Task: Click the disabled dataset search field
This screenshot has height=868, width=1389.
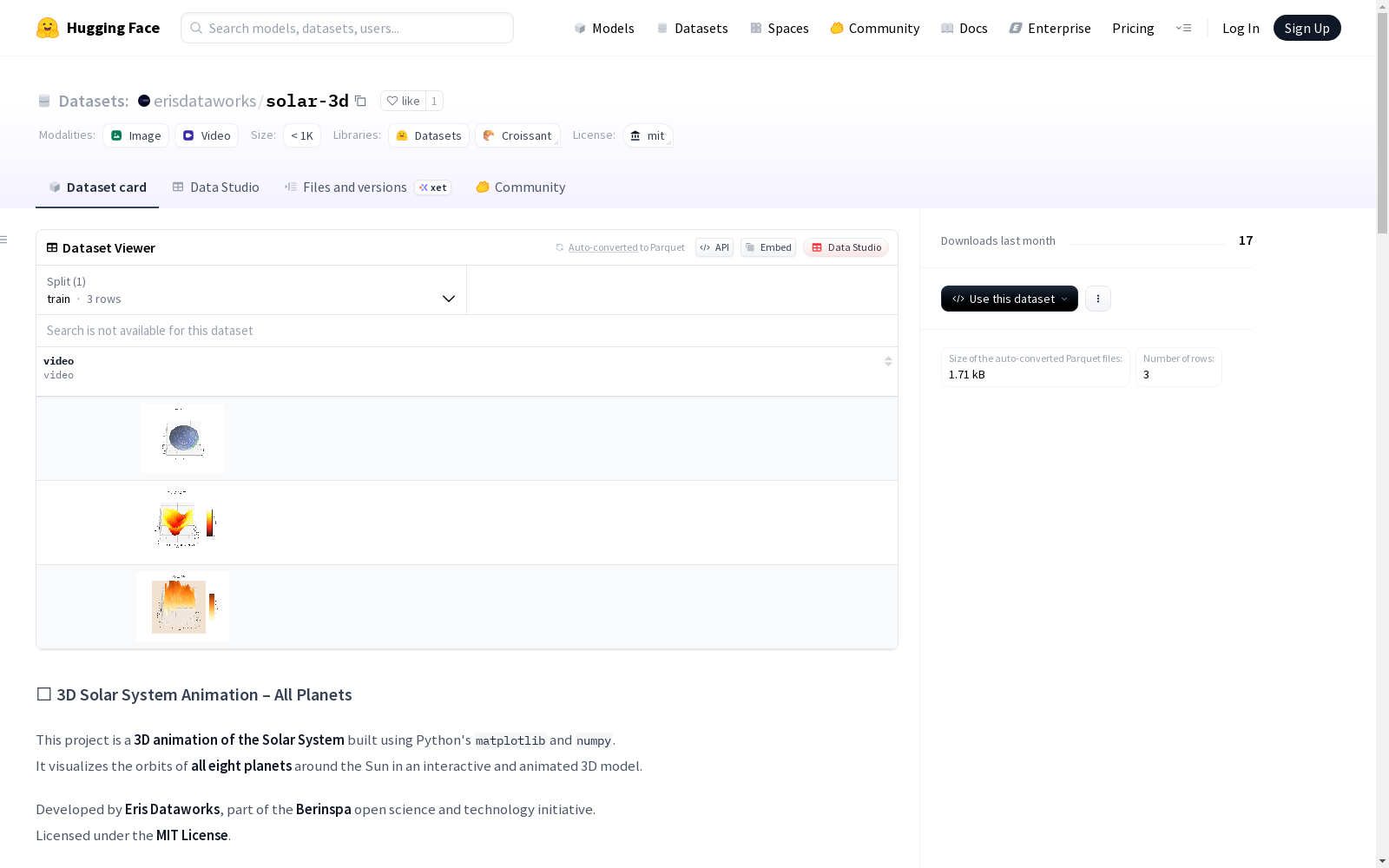Action: (467, 331)
